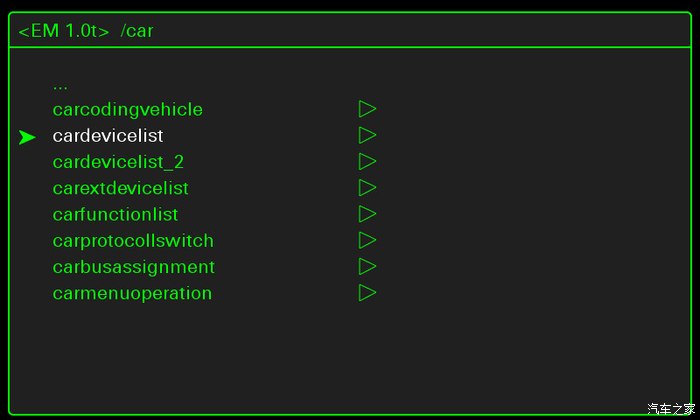700x420 pixels.
Task: Click triangle arrow beside cardevicelist
Action: click(x=367, y=135)
